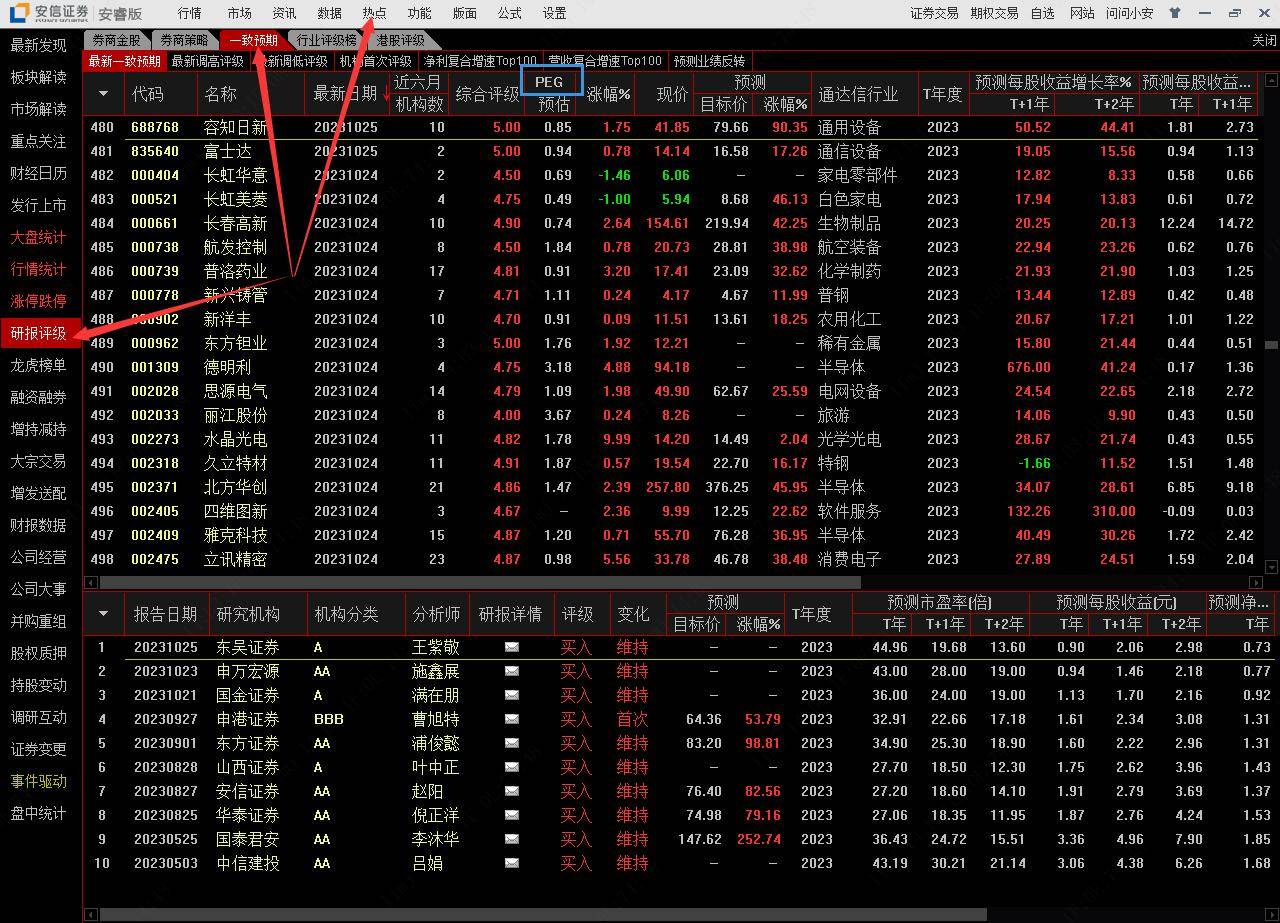Open 龙虎榜单 in the sidebar
Image resolution: width=1280 pixels, height=923 pixels.
(39, 365)
